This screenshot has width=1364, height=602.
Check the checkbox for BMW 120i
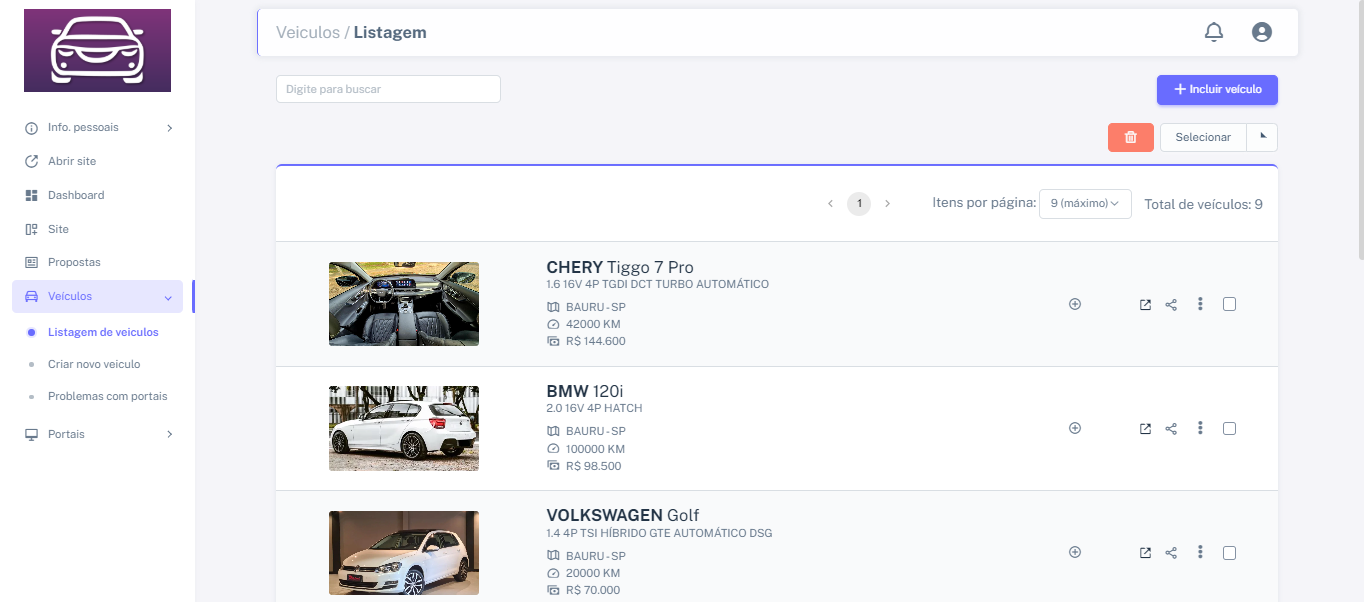click(1229, 428)
